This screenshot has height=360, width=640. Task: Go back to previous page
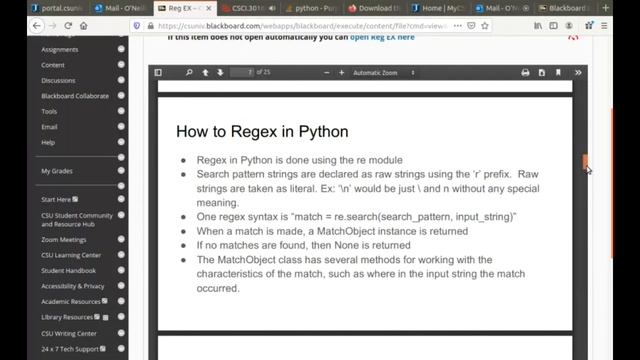click(37, 26)
